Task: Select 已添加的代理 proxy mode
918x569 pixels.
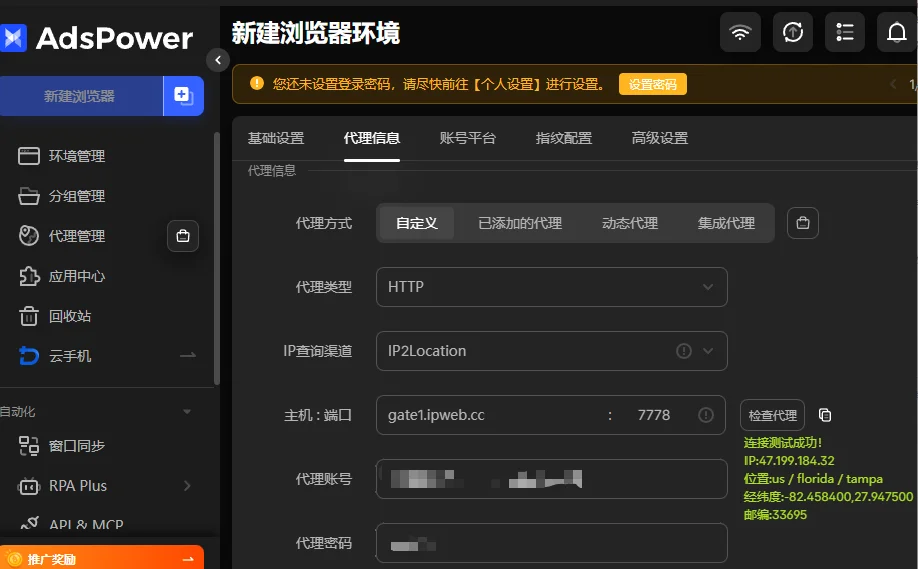Action: (x=520, y=223)
